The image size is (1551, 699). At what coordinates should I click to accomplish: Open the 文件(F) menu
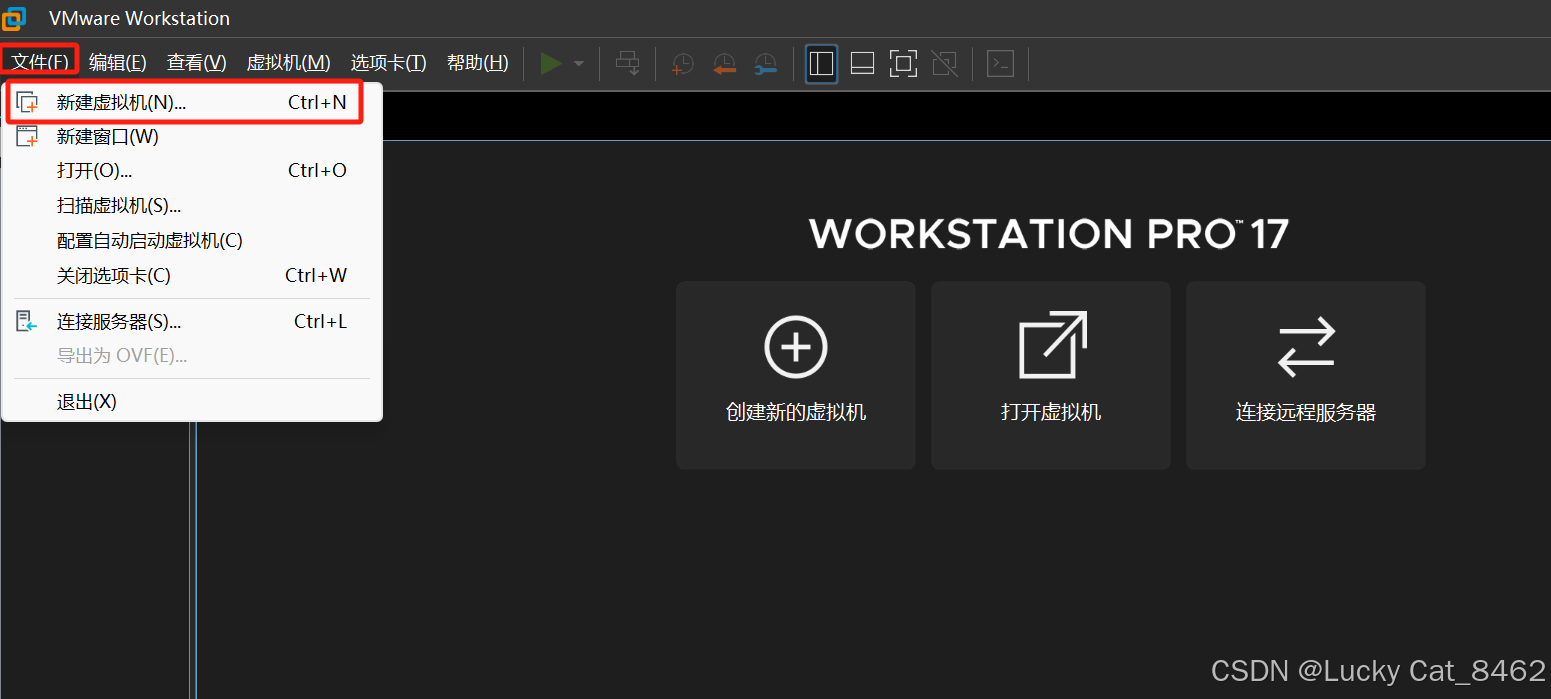(x=40, y=63)
